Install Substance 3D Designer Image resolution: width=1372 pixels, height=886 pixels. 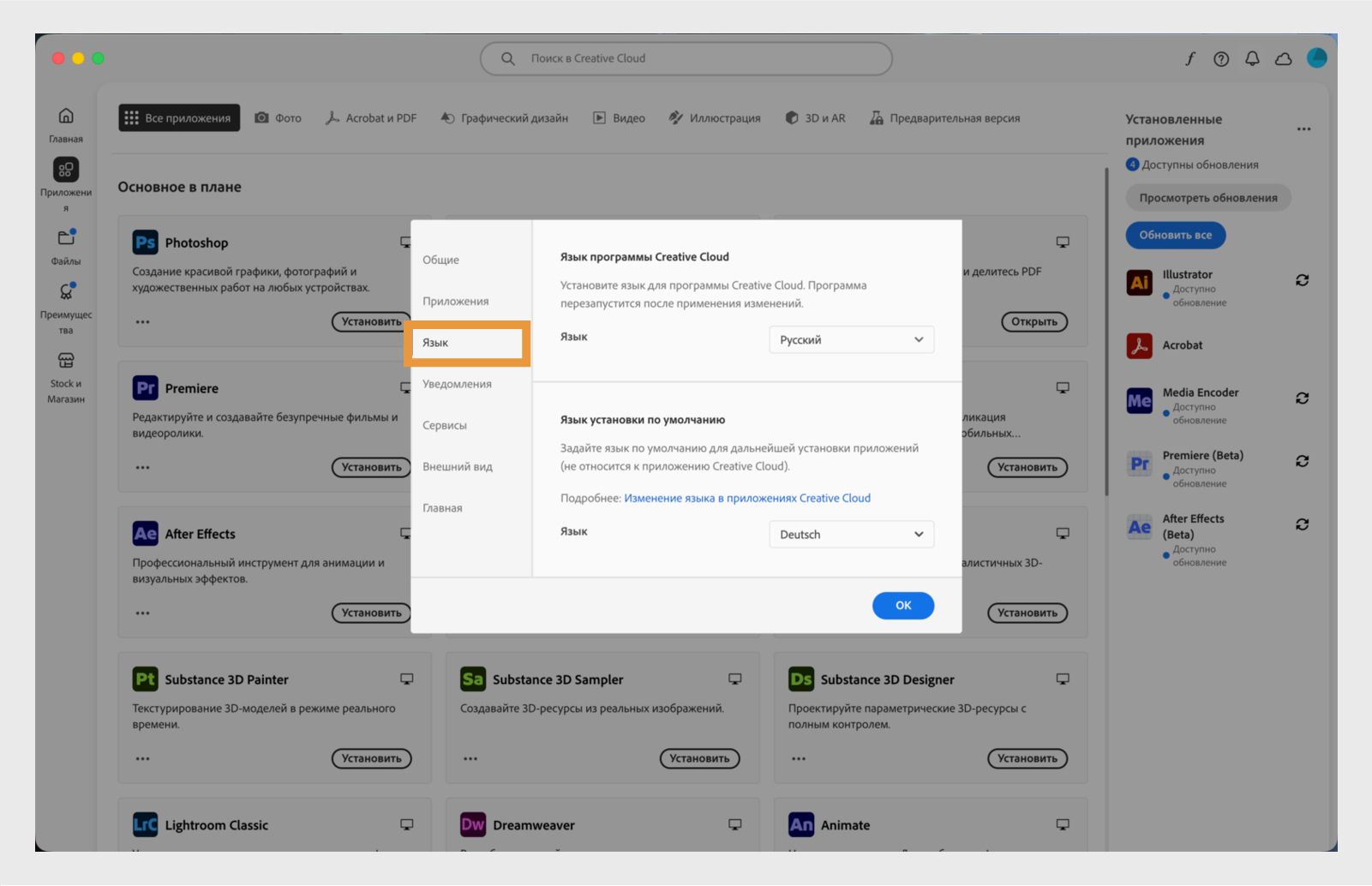1028,758
